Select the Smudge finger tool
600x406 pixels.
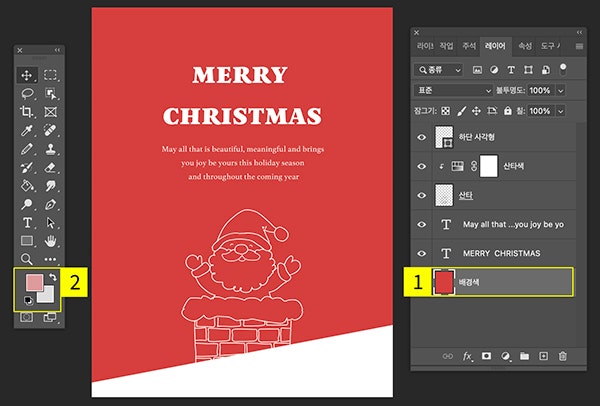(x=51, y=186)
